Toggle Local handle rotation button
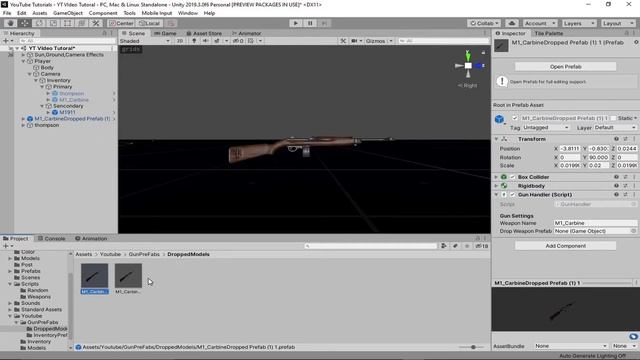The image size is (640, 360). click(149, 23)
